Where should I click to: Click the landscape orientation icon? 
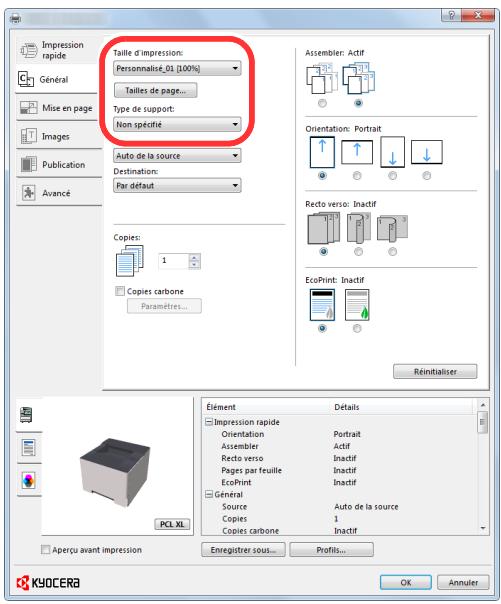click(x=357, y=152)
